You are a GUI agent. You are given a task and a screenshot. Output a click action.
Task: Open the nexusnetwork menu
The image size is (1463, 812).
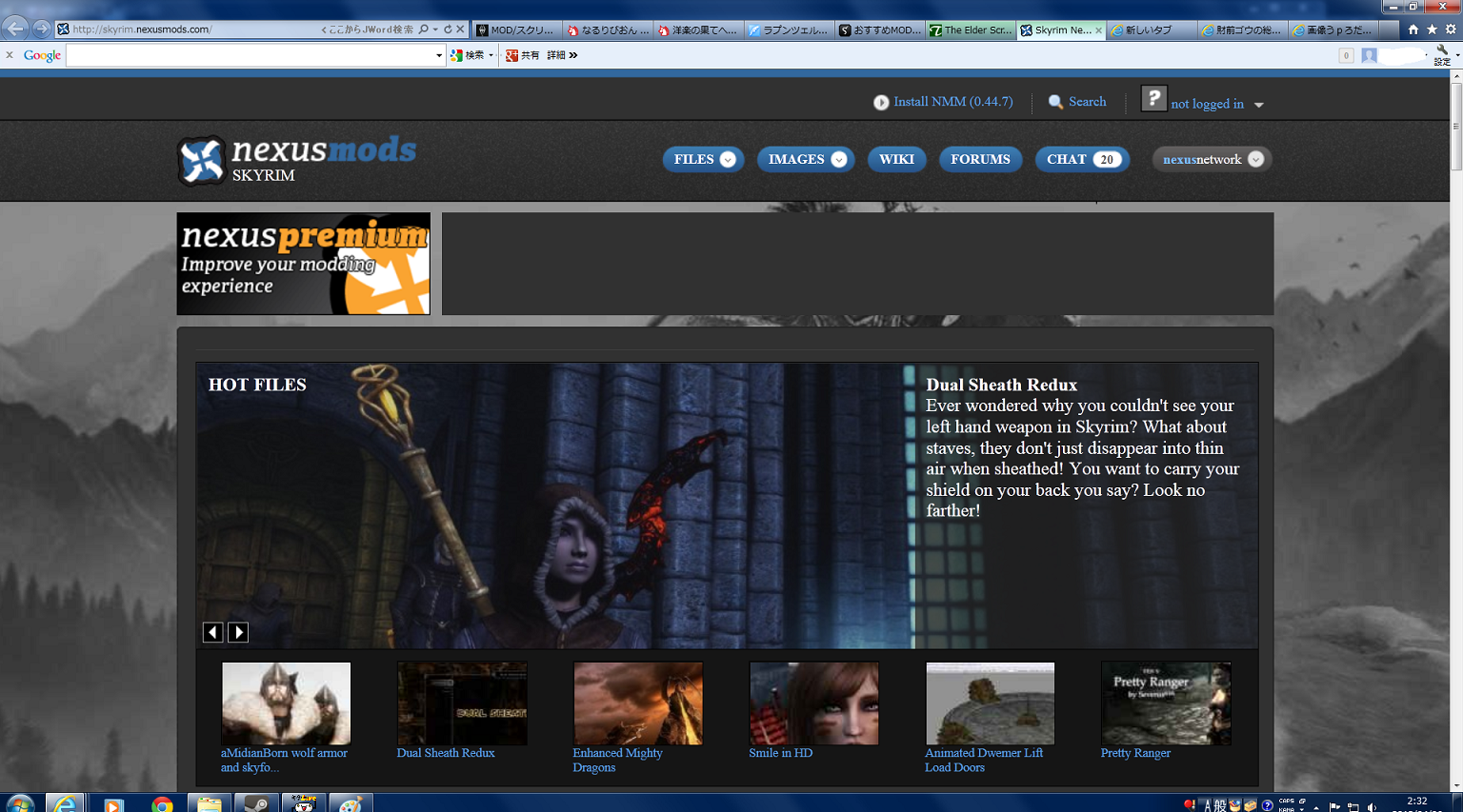(x=1212, y=159)
